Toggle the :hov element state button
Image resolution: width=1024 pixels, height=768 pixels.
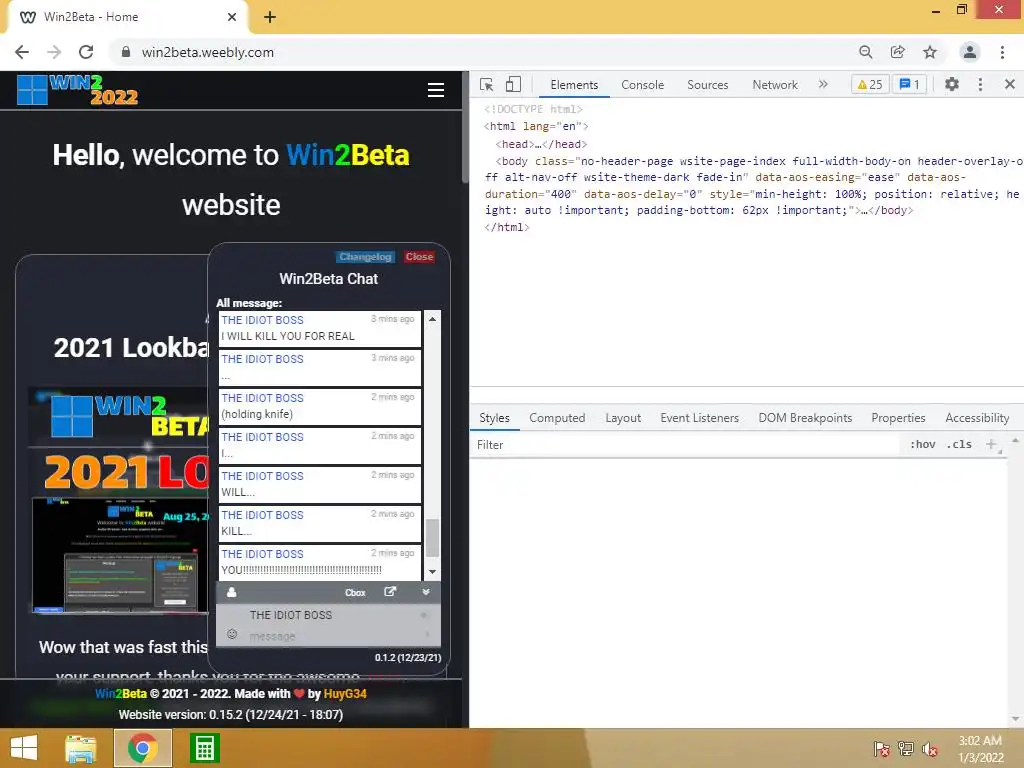pyautogui.click(x=922, y=445)
